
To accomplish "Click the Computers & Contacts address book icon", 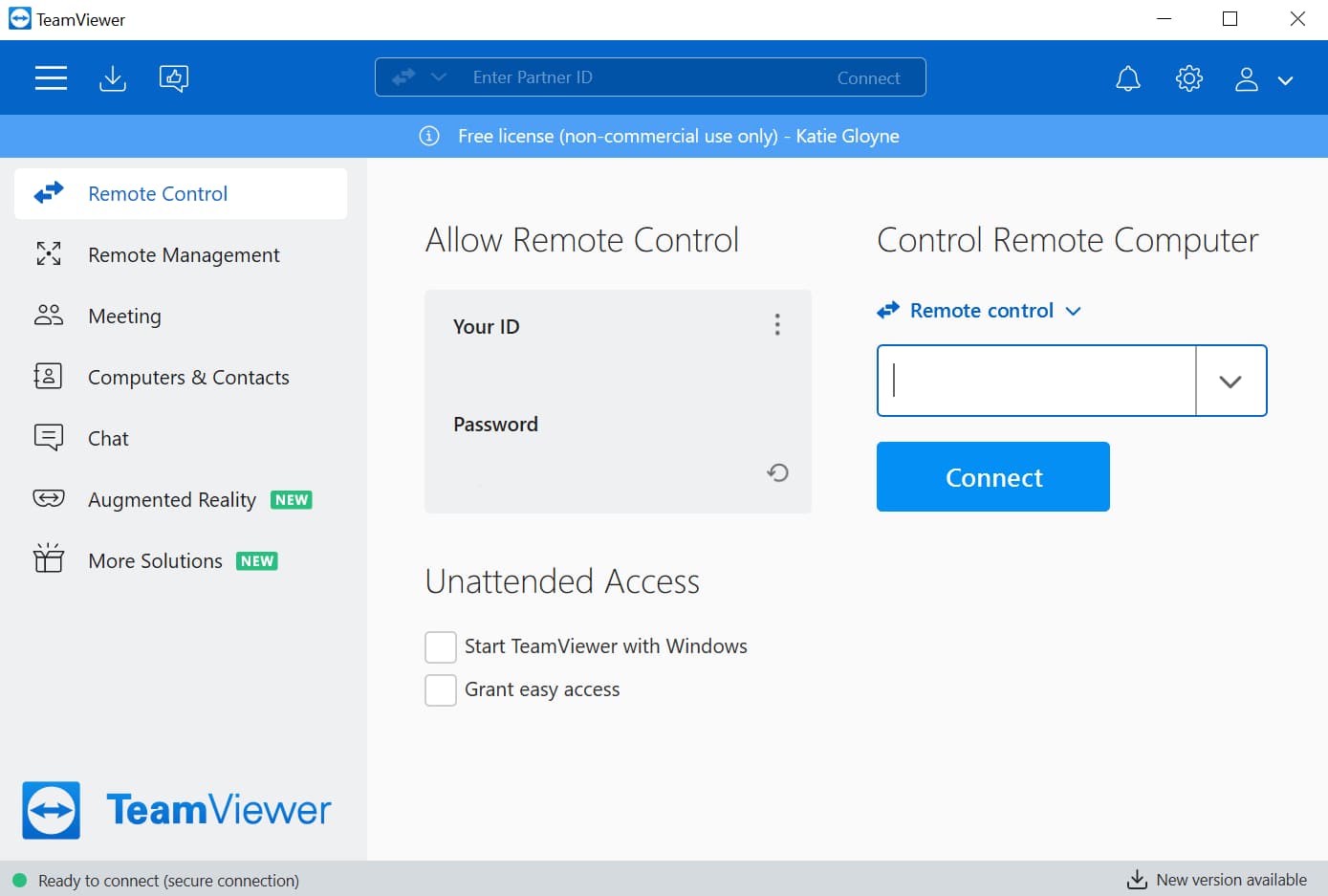I will [48, 376].
